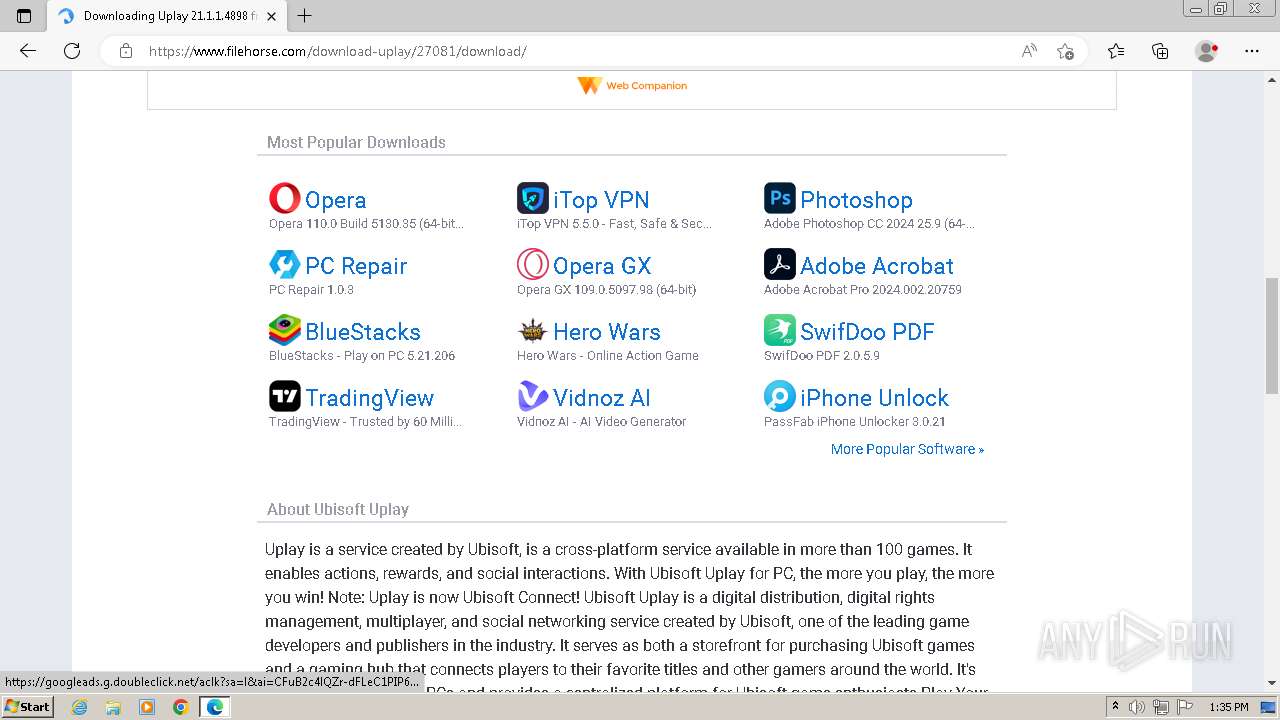
Task: Click the BlueStacks icon
Action: coord(284,330)
